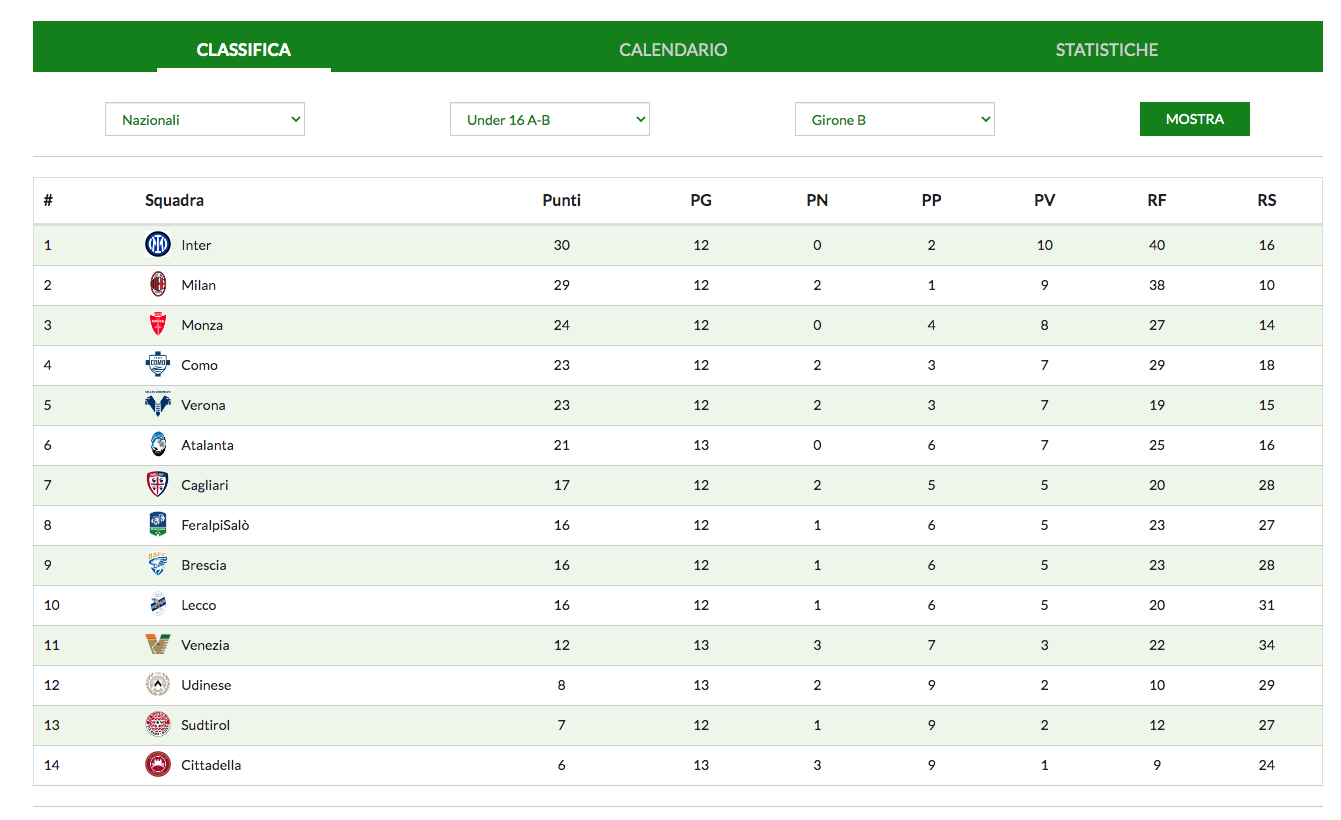Click the Cittadella team crest
Image resolution: width=1341 pixels, height=820 pixels.
(158, 764)
